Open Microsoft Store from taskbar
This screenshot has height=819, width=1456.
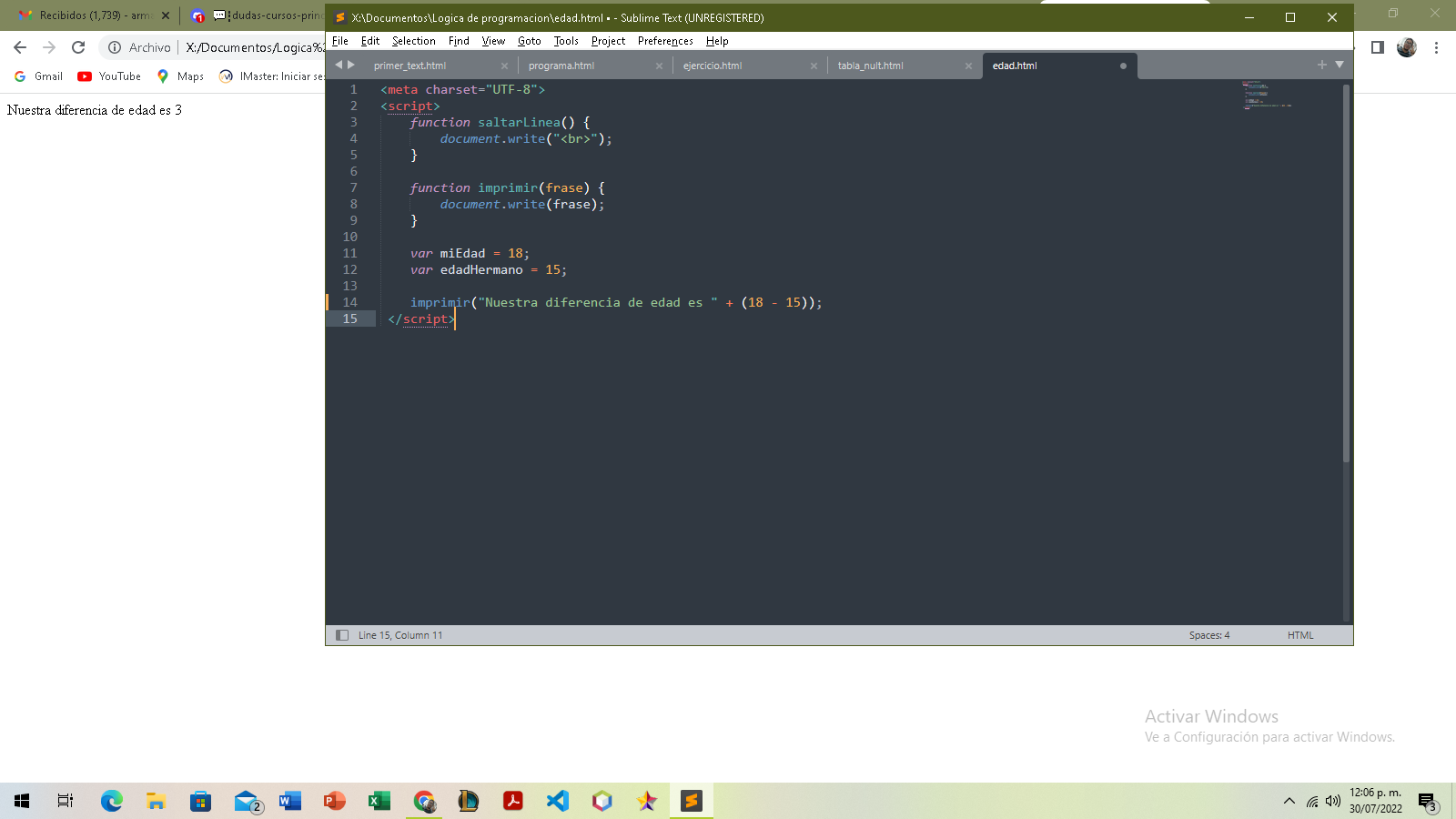click(200, 801)
